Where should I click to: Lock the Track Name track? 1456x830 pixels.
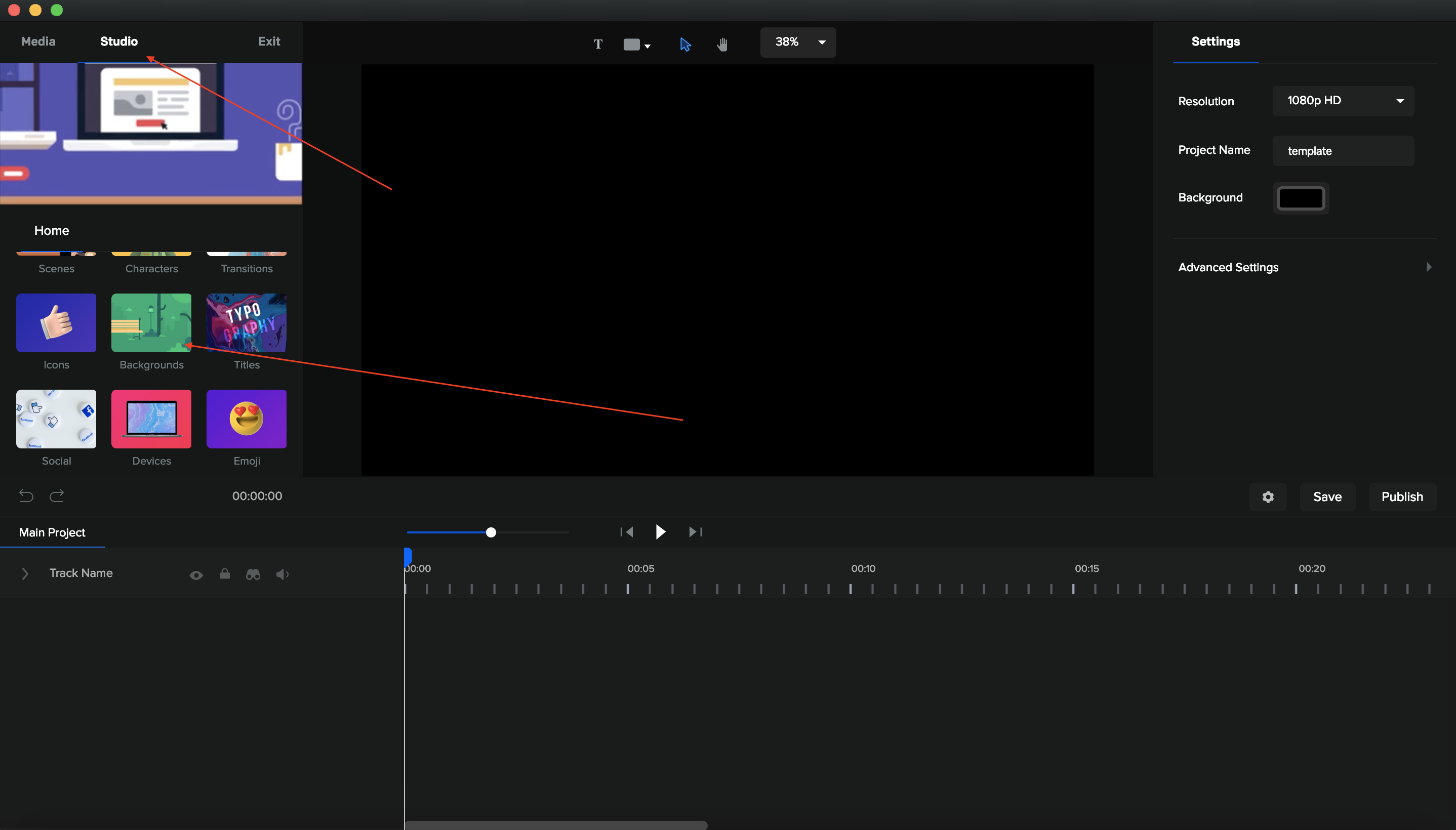click(x=225, y=573)
